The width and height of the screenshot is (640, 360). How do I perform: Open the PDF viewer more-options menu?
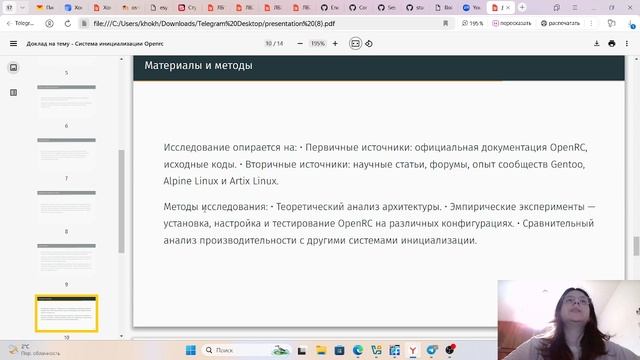pyautogui.click(x=627, y=43)
